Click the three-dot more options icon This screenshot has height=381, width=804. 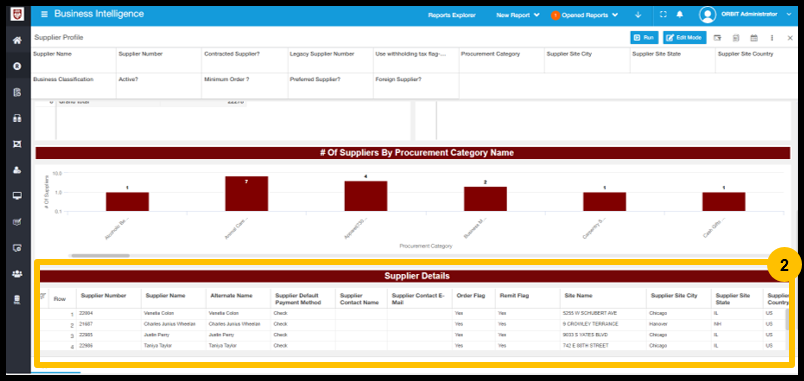772,38
